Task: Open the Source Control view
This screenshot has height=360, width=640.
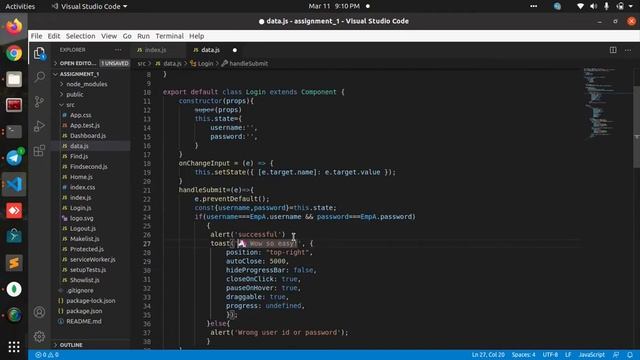Action: click(x=40, y=101)
